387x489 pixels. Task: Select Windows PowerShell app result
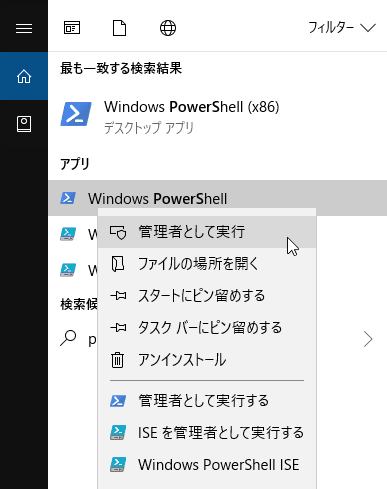pos(217,198)
